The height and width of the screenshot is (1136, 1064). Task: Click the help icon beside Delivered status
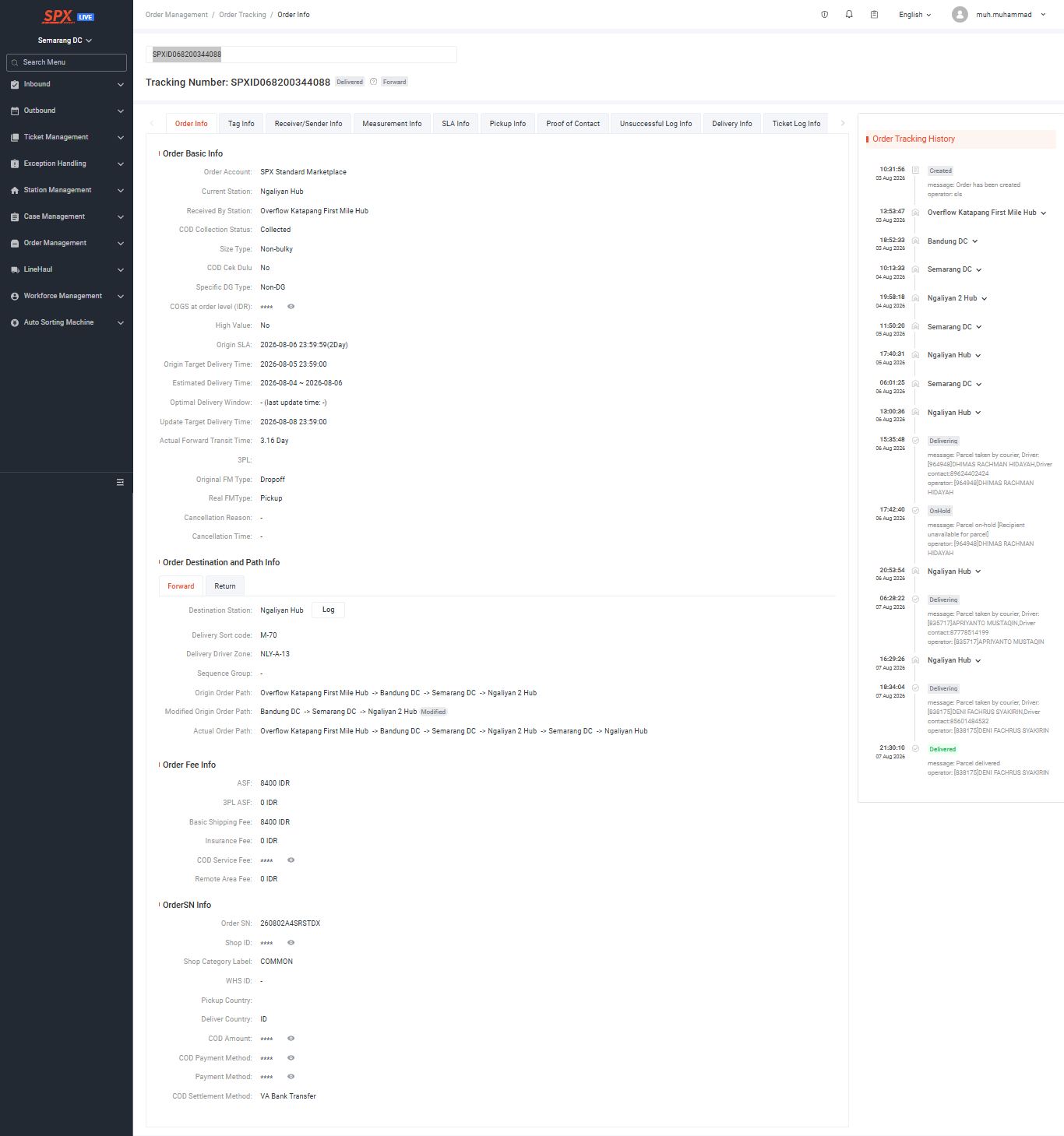tap(374, 82)
